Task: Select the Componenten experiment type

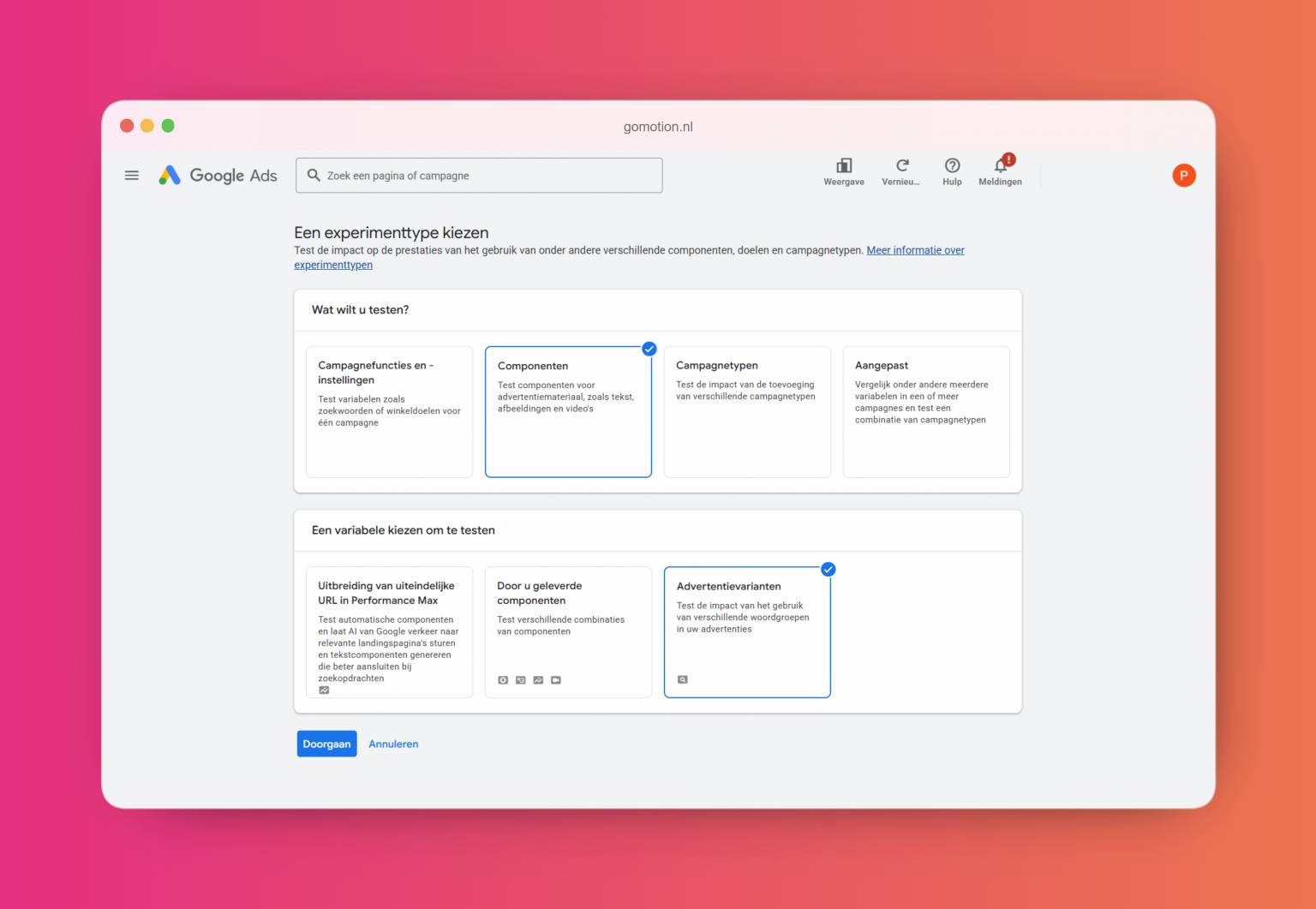Action: [568, 411]
